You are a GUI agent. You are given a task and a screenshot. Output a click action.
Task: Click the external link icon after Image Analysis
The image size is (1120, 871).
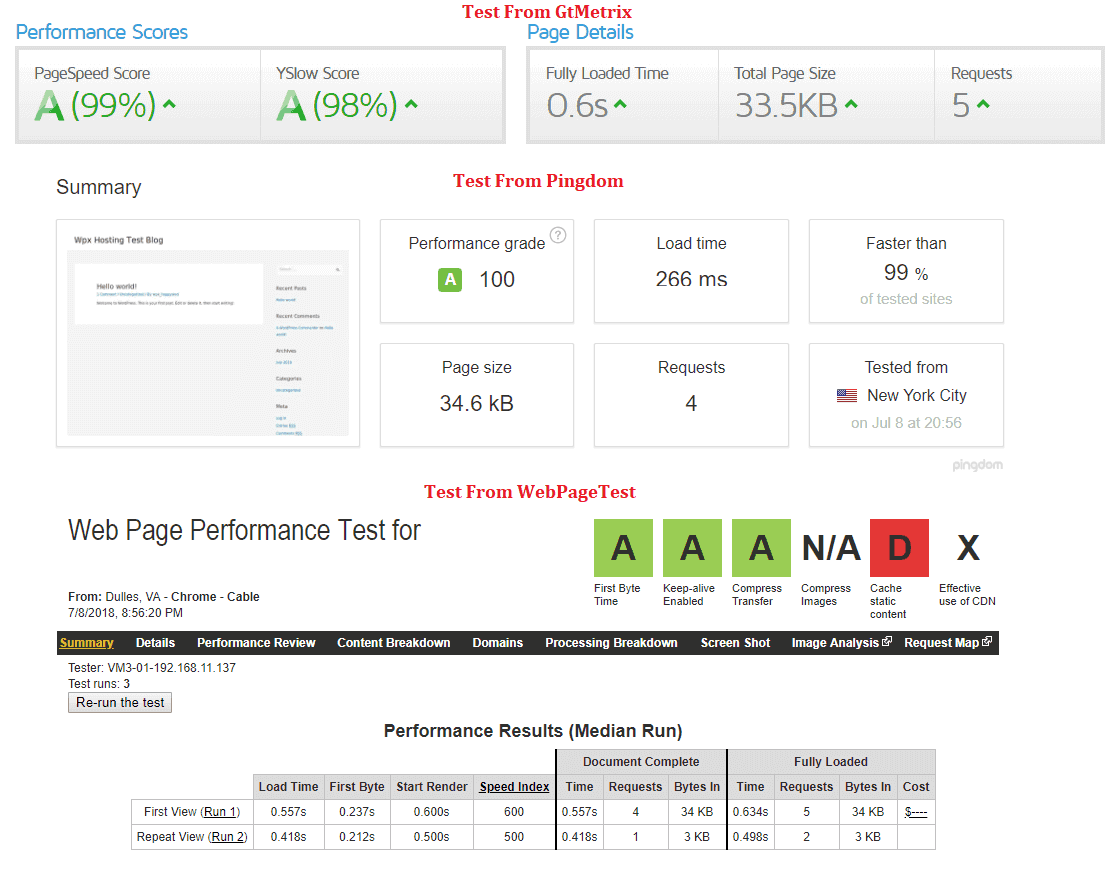887,642
